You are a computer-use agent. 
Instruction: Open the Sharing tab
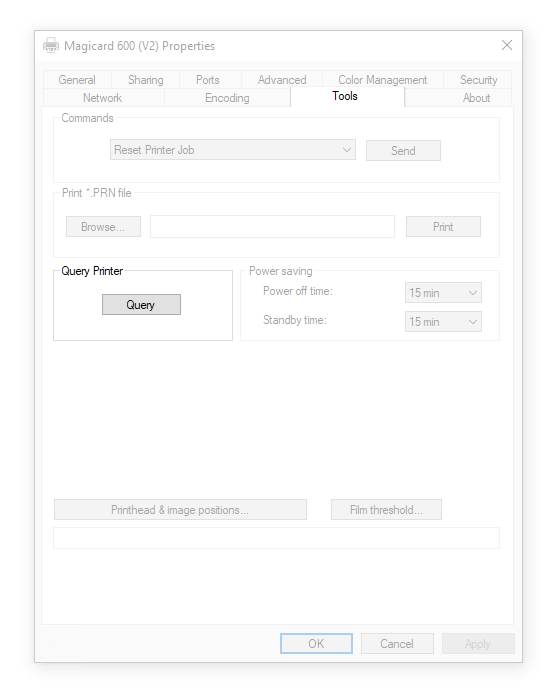pos(146,80)
